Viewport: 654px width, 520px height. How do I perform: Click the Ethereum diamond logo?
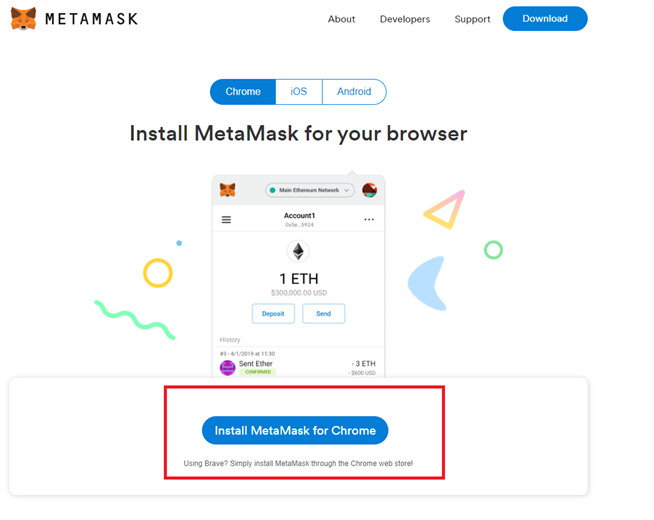tap(297, 251)
